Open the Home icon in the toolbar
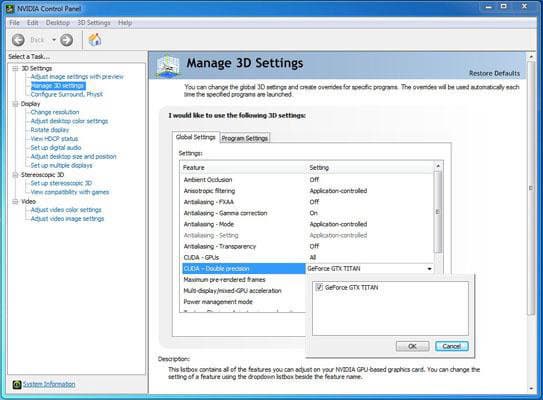 pyautogui.click(x=95, y=39)
